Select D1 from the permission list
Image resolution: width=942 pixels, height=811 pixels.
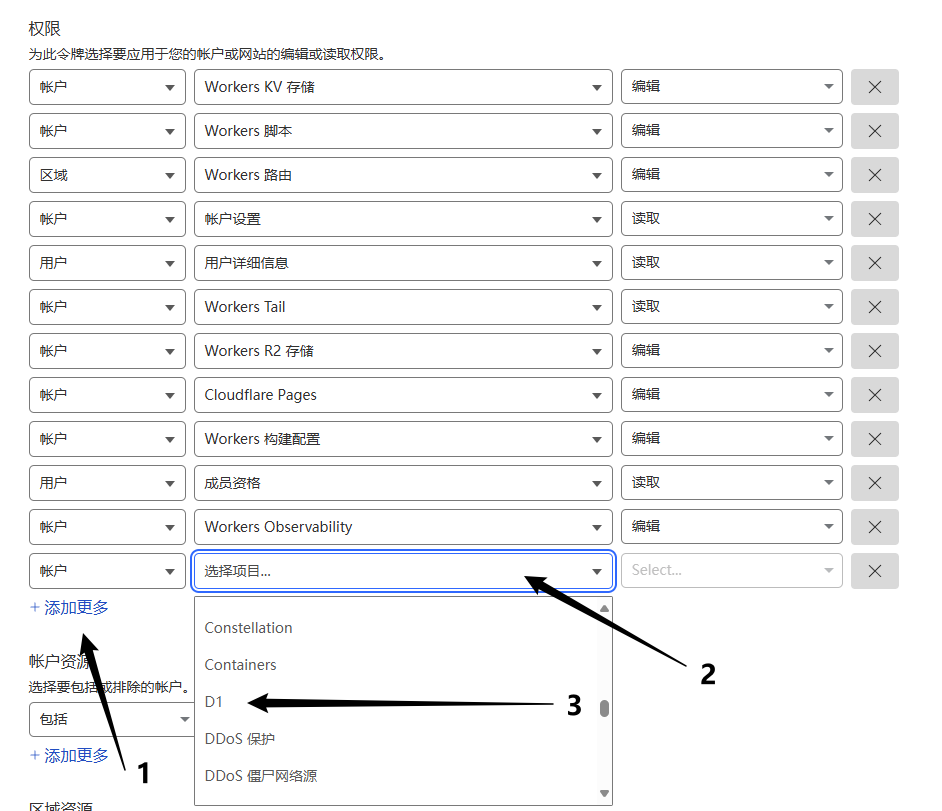click(214, 702)
